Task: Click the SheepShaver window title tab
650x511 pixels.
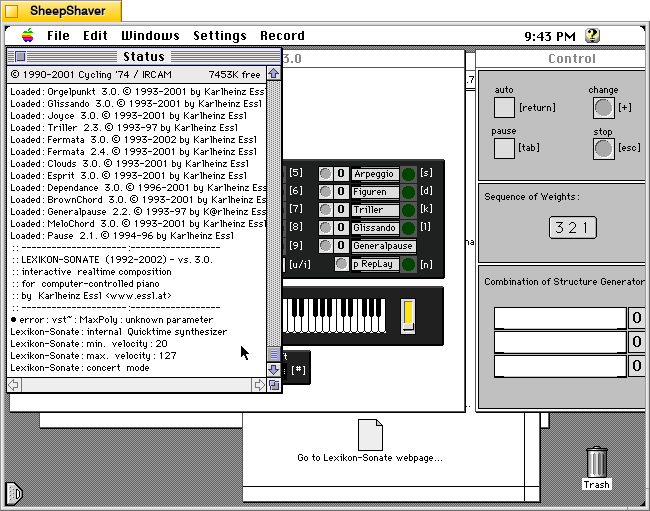Action: pyautogui.click(x=62, y=11)
